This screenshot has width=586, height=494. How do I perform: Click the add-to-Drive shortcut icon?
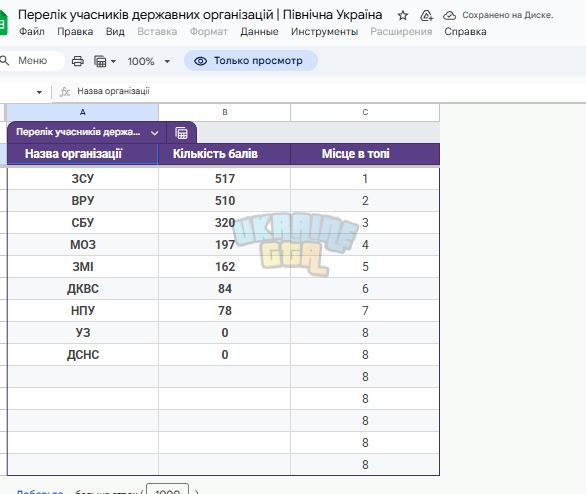click(426, 15)
